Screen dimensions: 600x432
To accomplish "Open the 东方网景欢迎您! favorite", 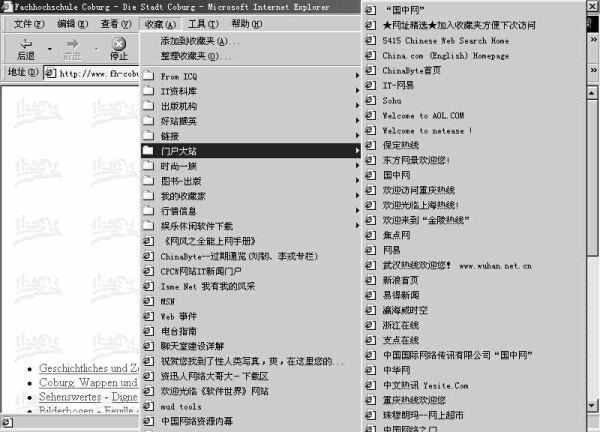I will pyautogui.click(x=474, y=160).
